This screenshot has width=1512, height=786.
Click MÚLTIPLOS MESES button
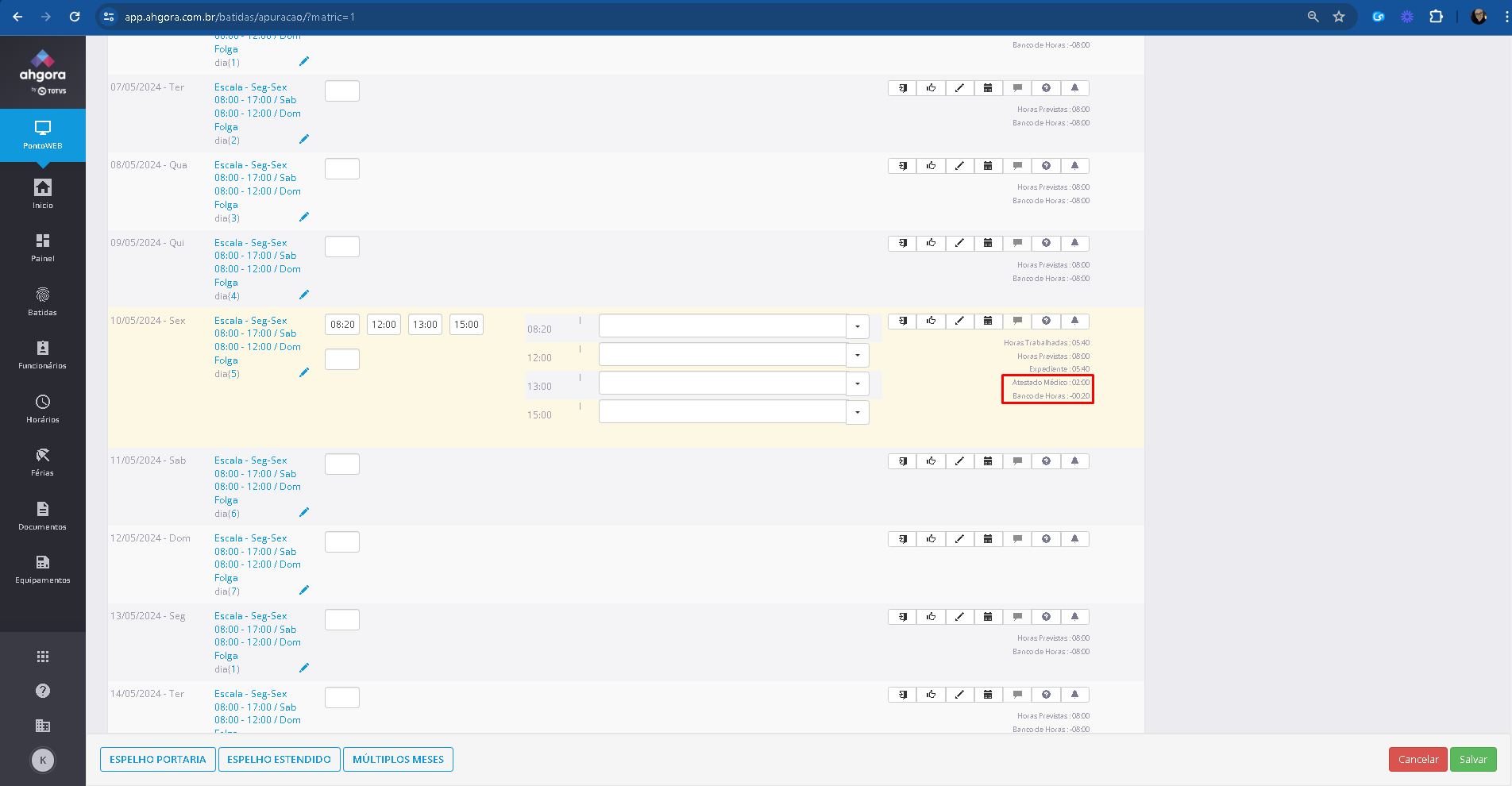pos(399,759)
